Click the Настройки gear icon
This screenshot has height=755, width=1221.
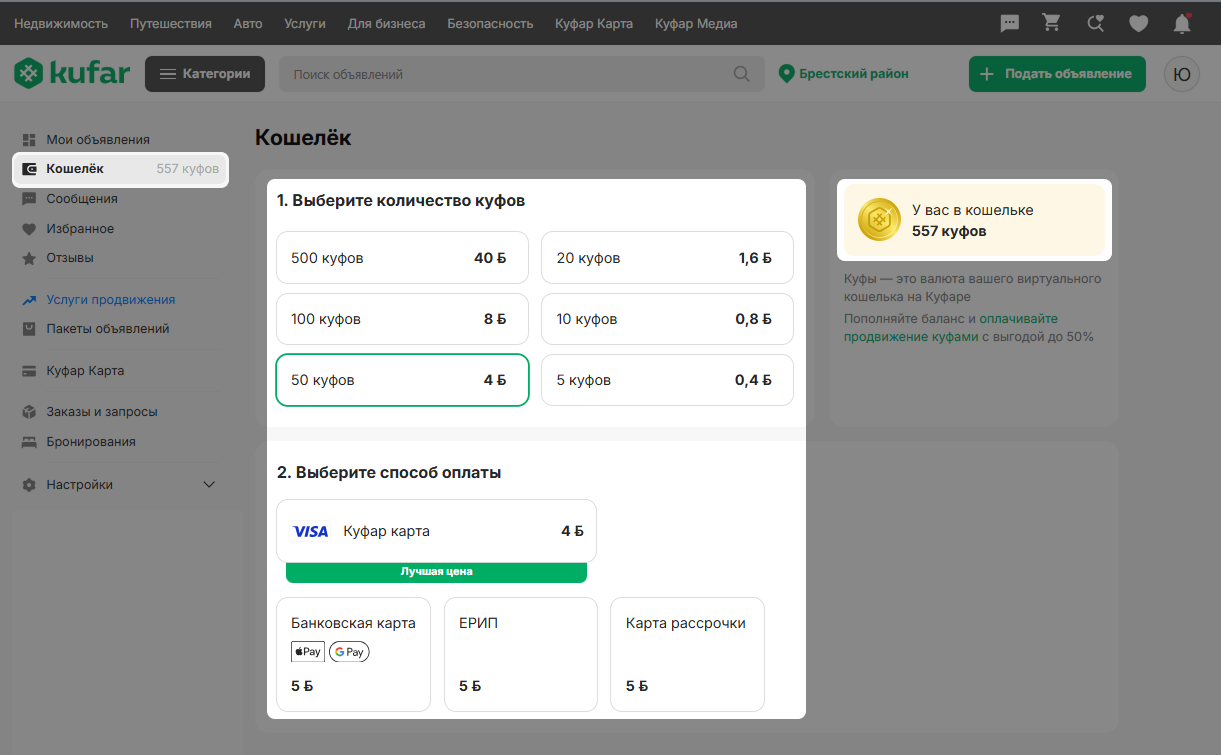[29, 485]
